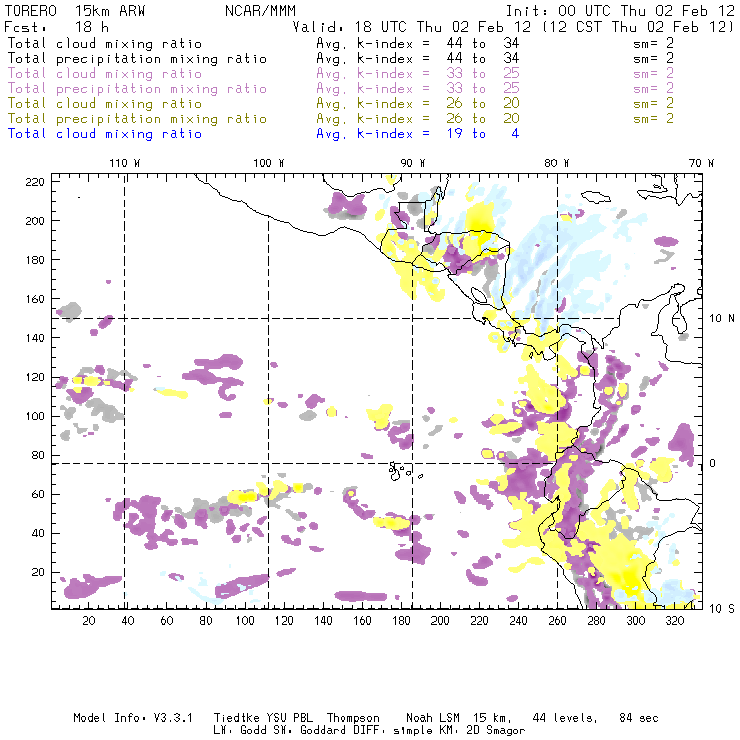This screenshot has width=740, height=740.
Task: Select the '0' equator latitude label
Action: pyautogui.click(x=712, y=463)
